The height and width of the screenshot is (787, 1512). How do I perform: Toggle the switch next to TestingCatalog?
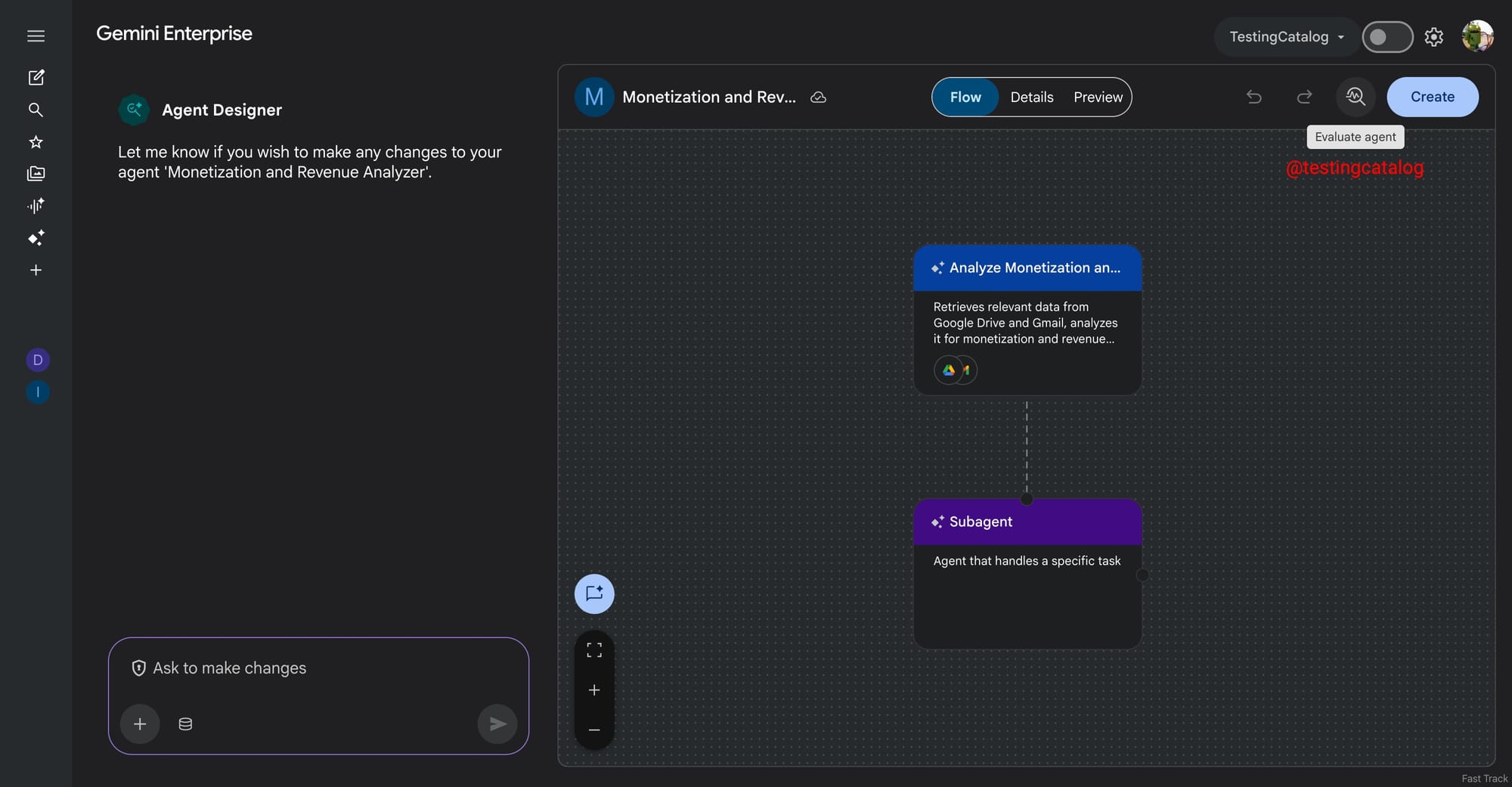1387,36
